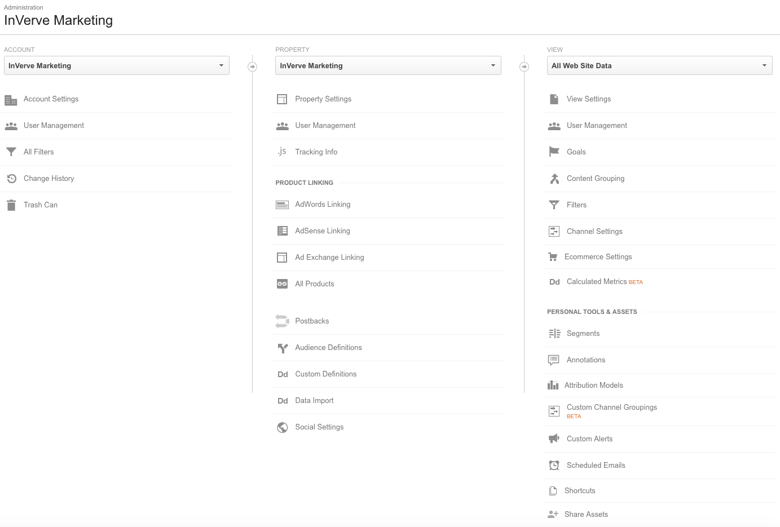Image resolution: width=780 pixels, height=527 pixels.
Task: Click the Change History clock icon
Action: [11, 178]
